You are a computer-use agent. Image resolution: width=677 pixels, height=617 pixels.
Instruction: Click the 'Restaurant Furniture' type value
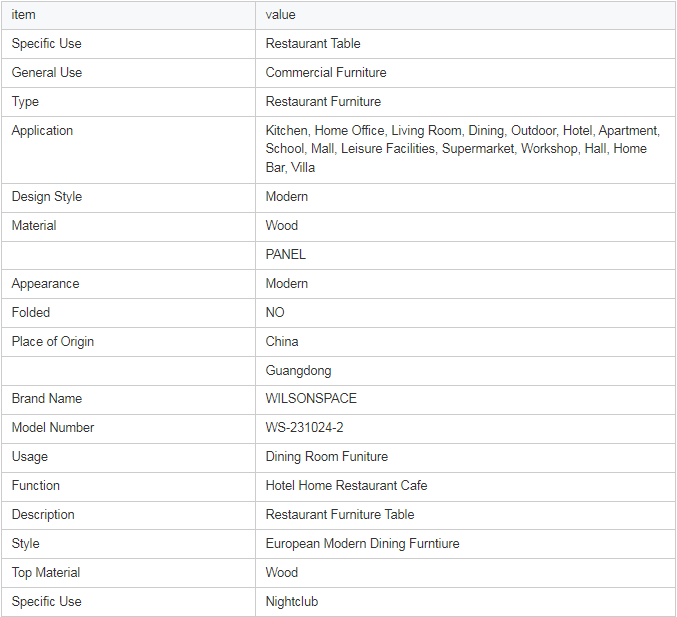323,101
